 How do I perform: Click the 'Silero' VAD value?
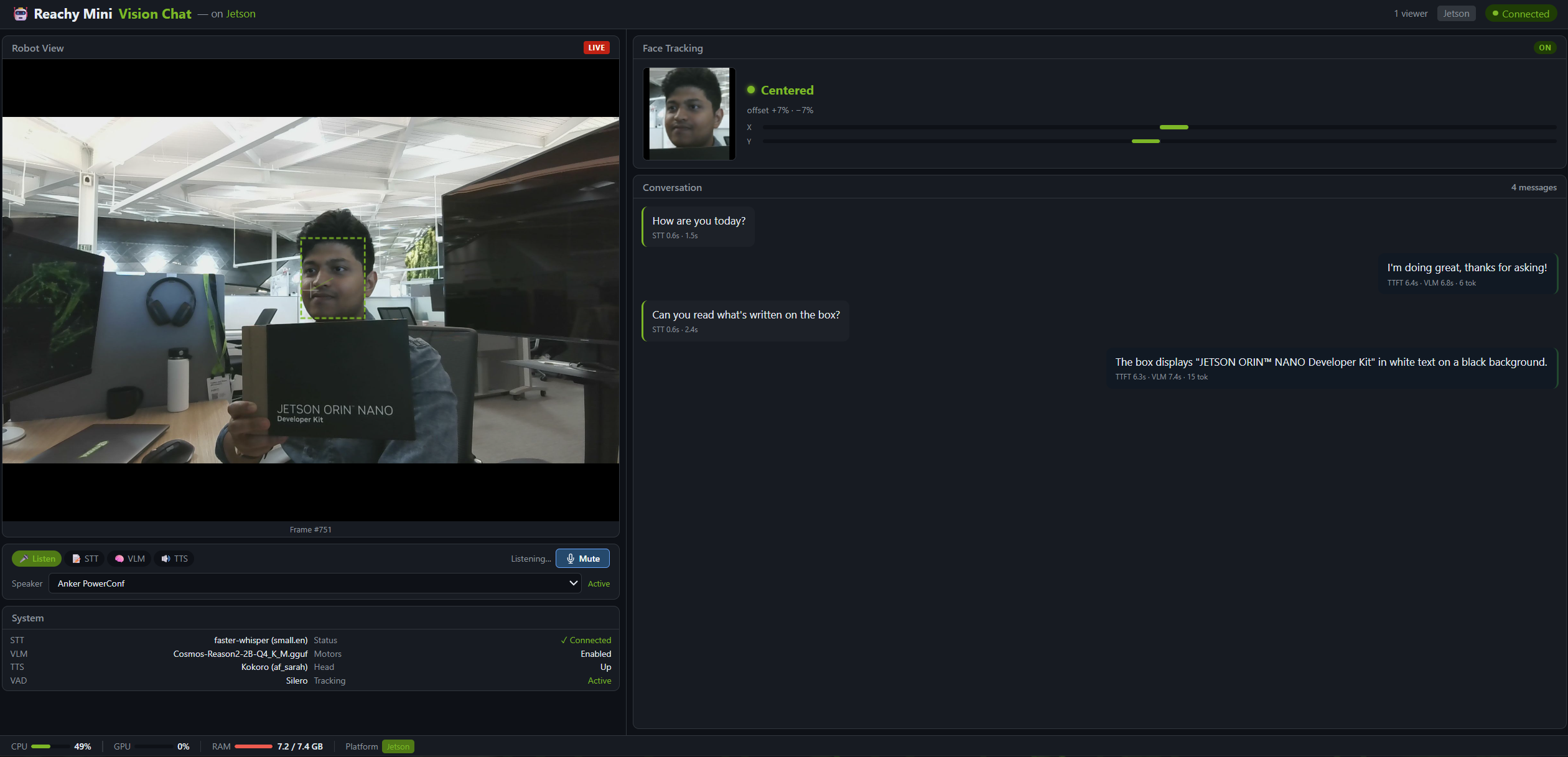(297, 680)
